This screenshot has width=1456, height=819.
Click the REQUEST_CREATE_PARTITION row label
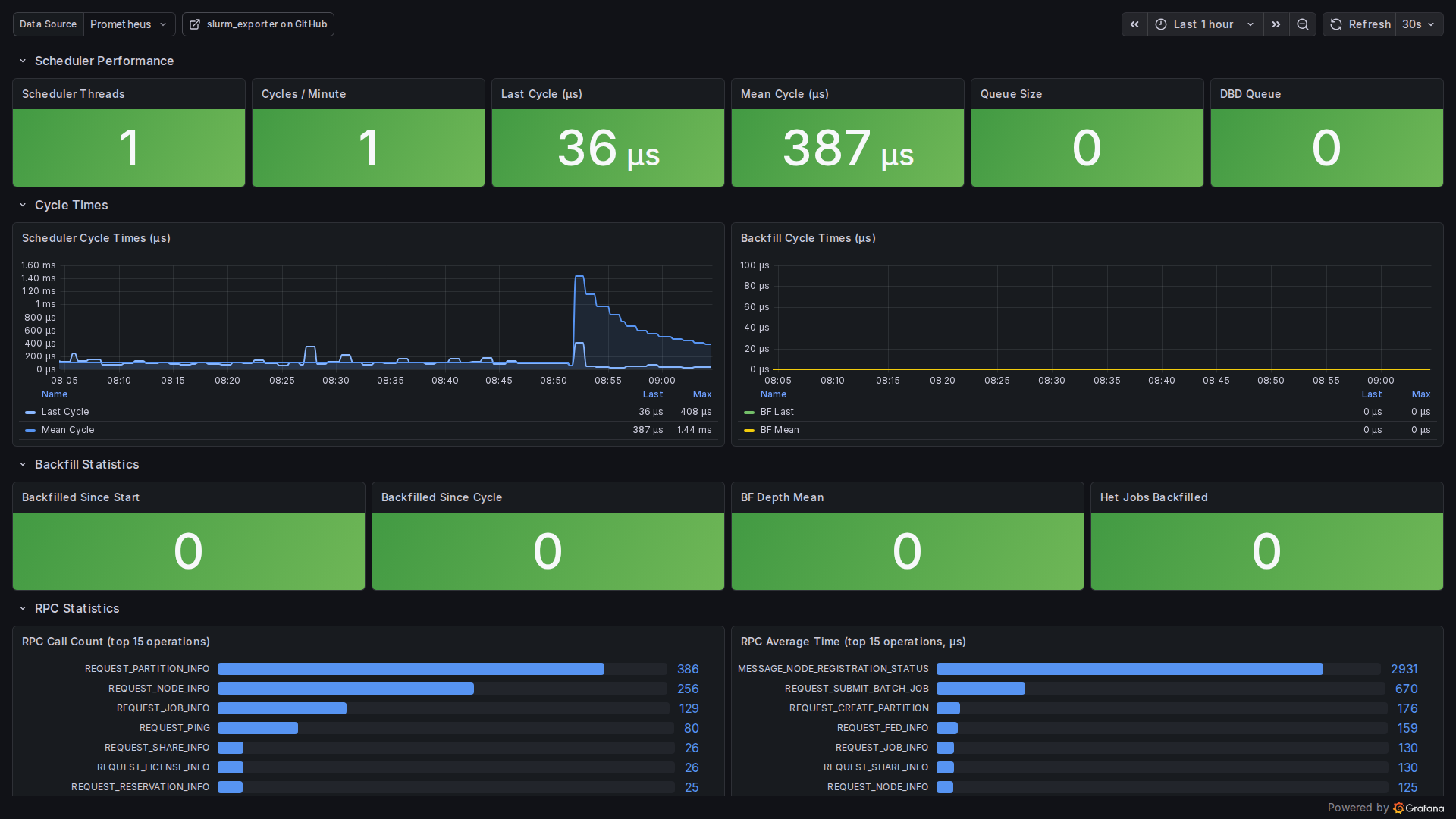[x=859, y=708]
